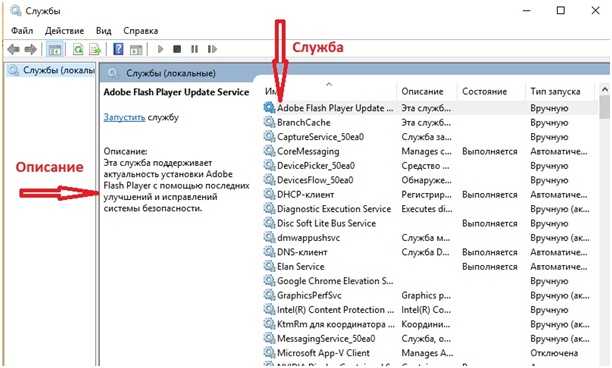Click gear icon beside CaptureService_50ea0
The image size is (612, 368).
[269, 137]
